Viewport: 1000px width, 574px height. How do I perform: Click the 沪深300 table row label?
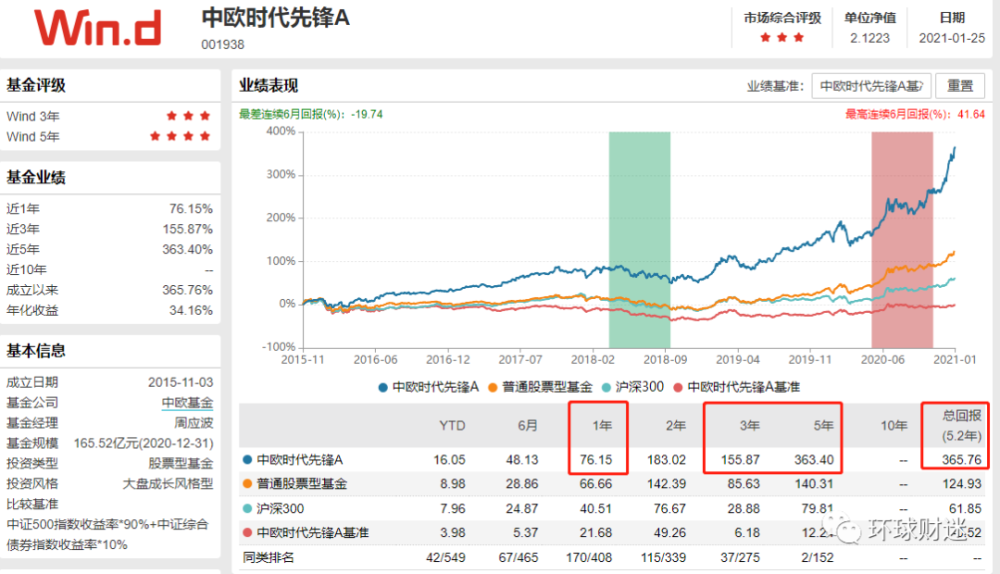coord(280,508)
